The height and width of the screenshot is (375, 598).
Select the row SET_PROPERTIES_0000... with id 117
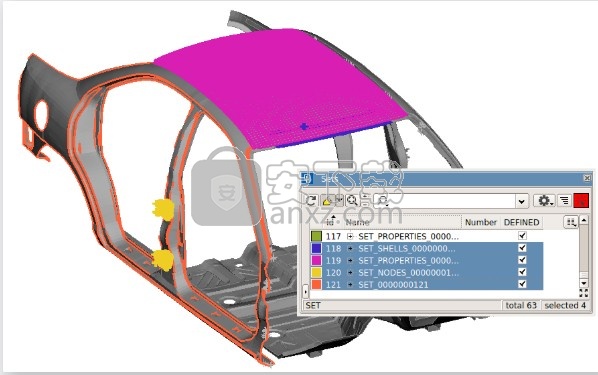coord(427,236)
